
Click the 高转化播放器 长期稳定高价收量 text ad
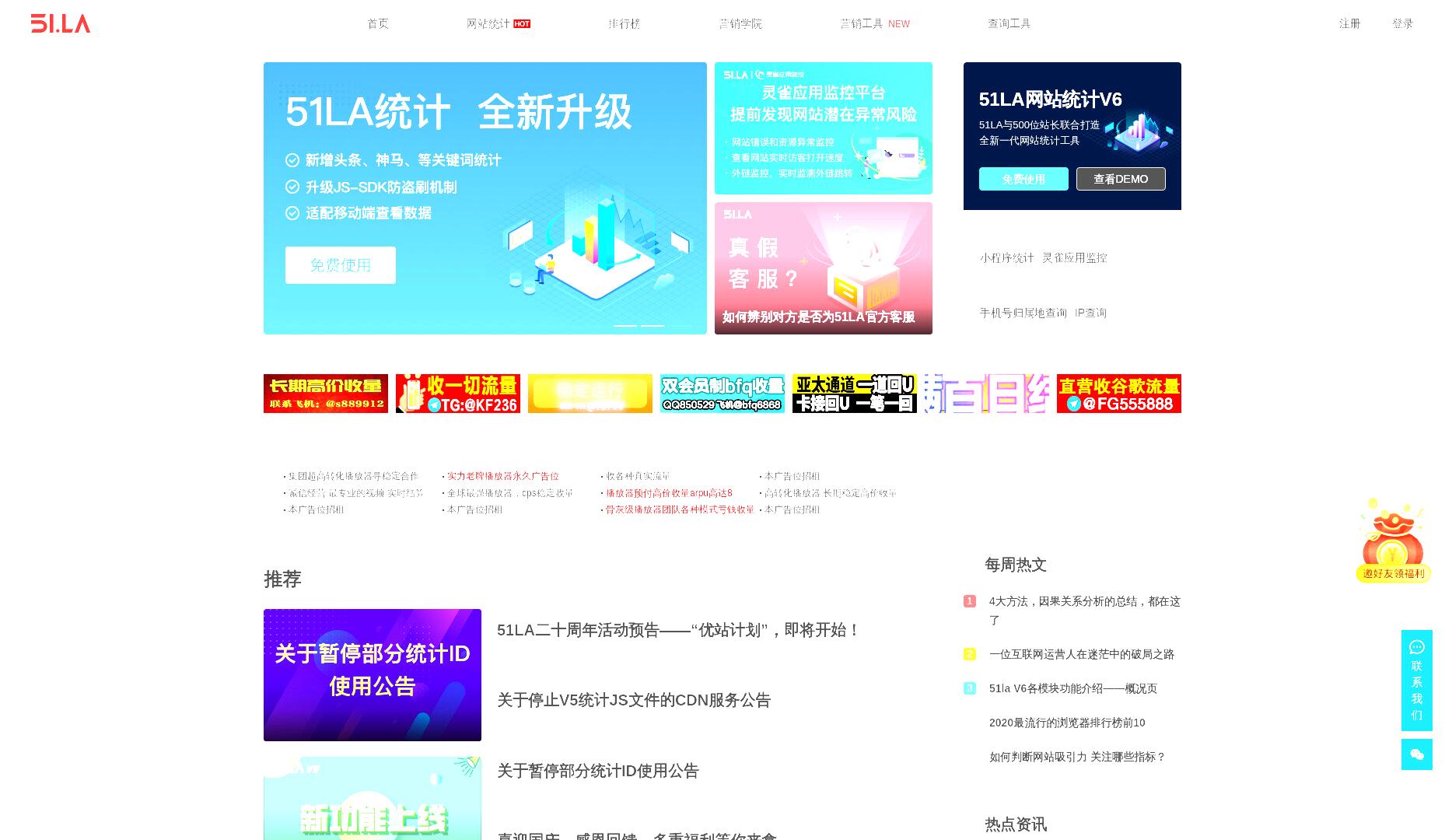pos(831,493)
